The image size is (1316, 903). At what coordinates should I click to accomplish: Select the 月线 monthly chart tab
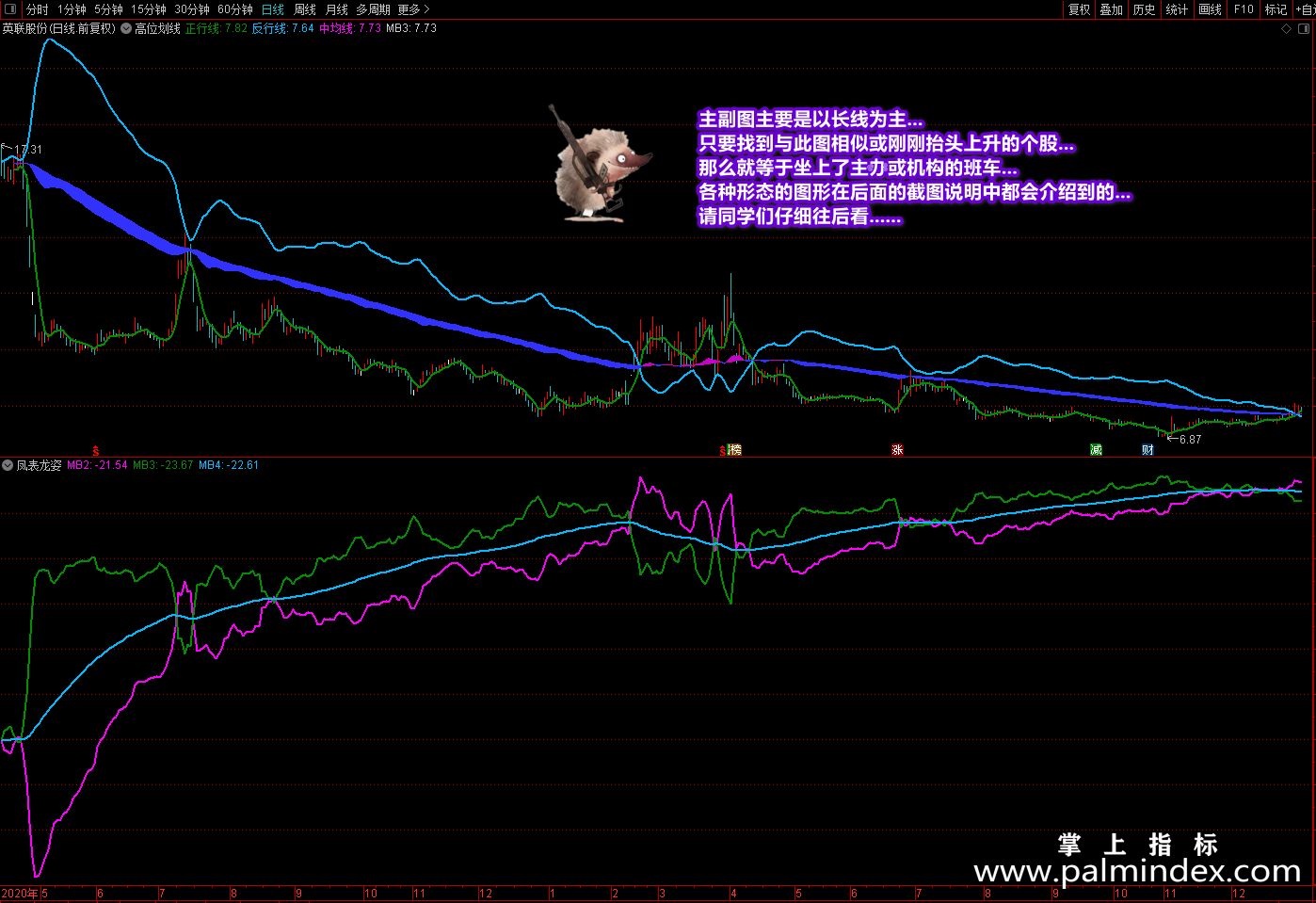pyautogui.click(x=337, y=9)
